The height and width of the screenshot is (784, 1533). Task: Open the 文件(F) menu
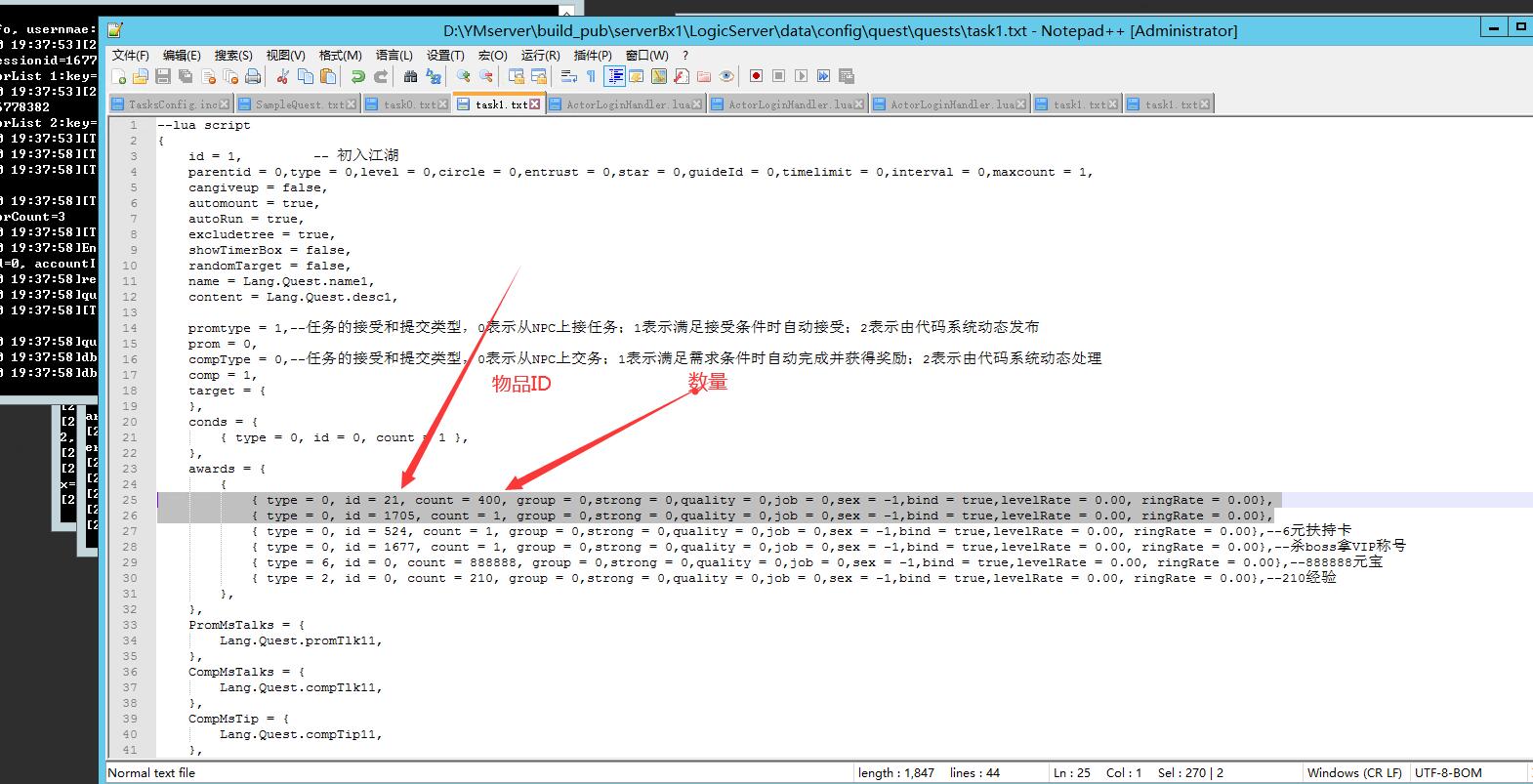(131, 56)
